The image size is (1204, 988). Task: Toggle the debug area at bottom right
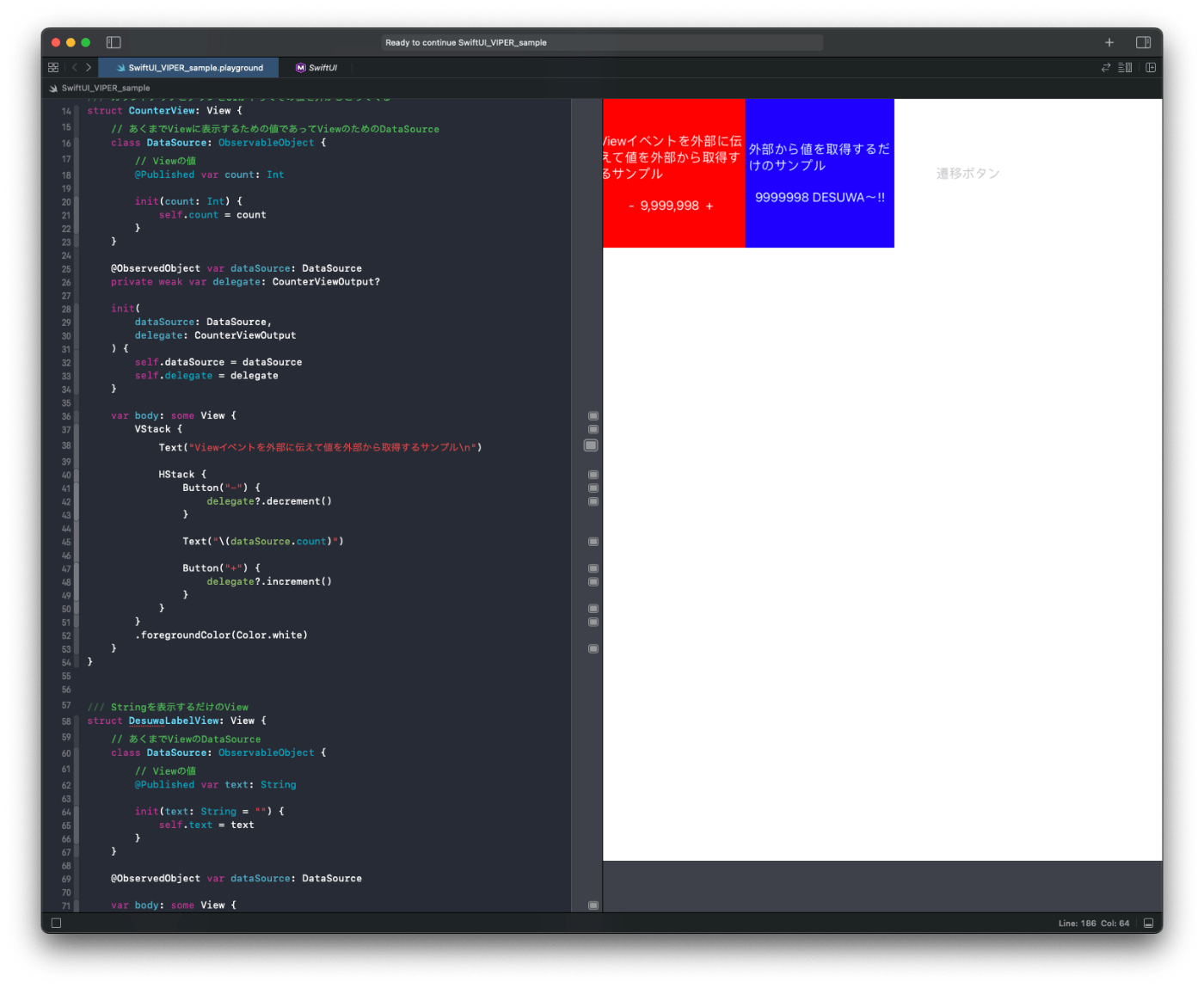1148,923
